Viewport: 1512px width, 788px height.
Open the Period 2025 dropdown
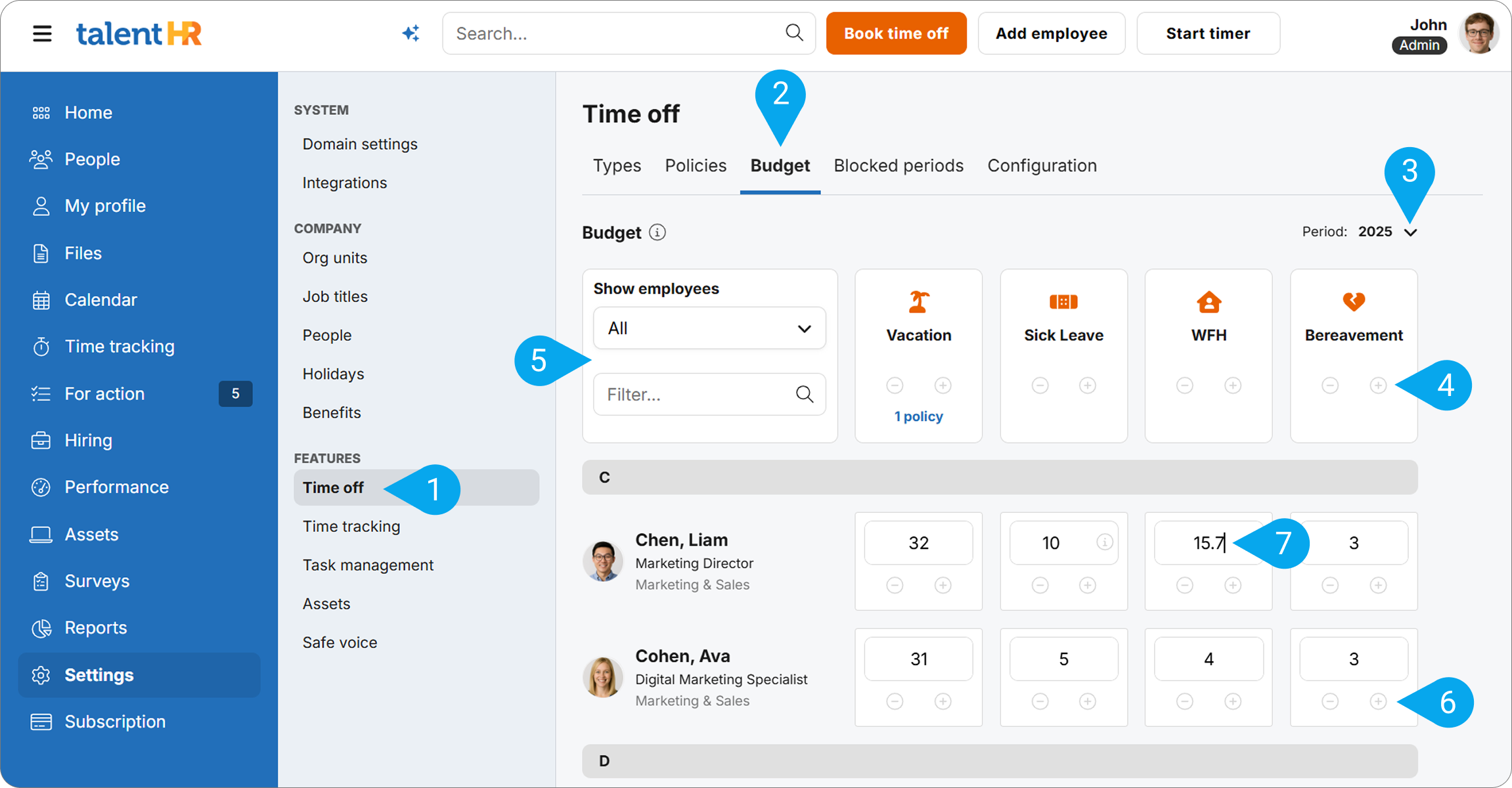(1387, 232)
